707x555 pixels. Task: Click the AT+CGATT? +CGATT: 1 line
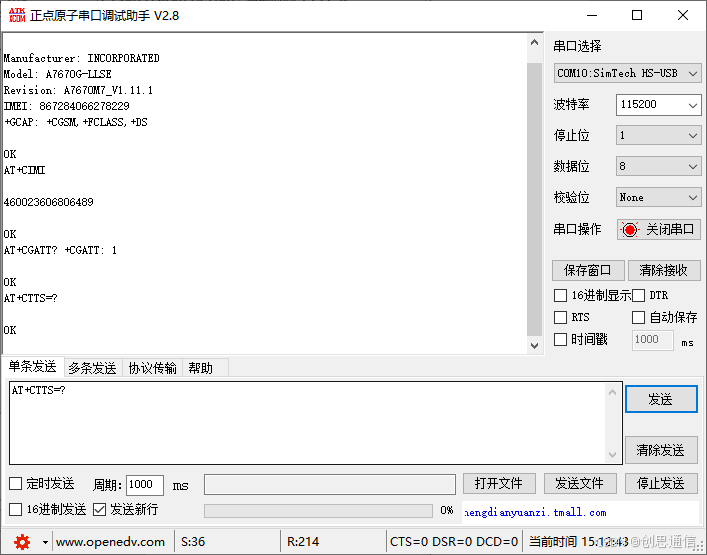pos(60,250)
